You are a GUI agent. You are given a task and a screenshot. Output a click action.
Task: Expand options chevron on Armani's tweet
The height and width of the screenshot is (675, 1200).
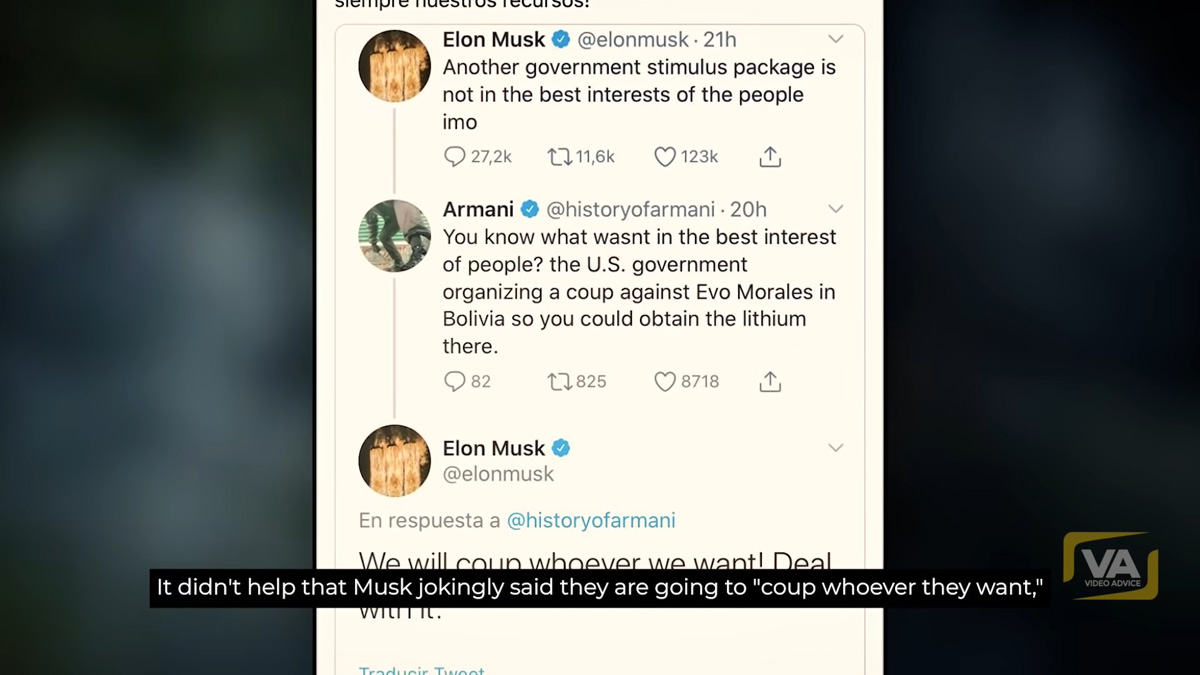(836, 209)
